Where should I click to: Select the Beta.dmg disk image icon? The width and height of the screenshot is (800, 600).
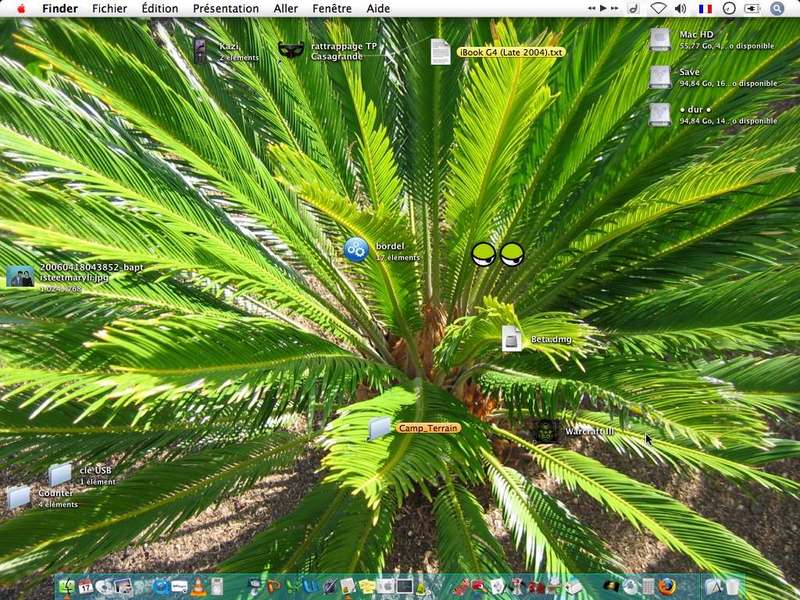[511, 339]
